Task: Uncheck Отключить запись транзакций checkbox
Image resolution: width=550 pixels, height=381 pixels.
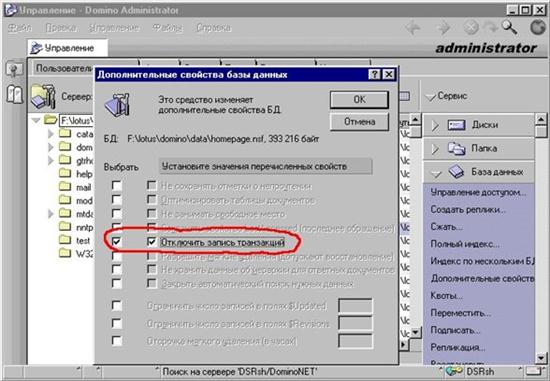Action: [152, 242]
